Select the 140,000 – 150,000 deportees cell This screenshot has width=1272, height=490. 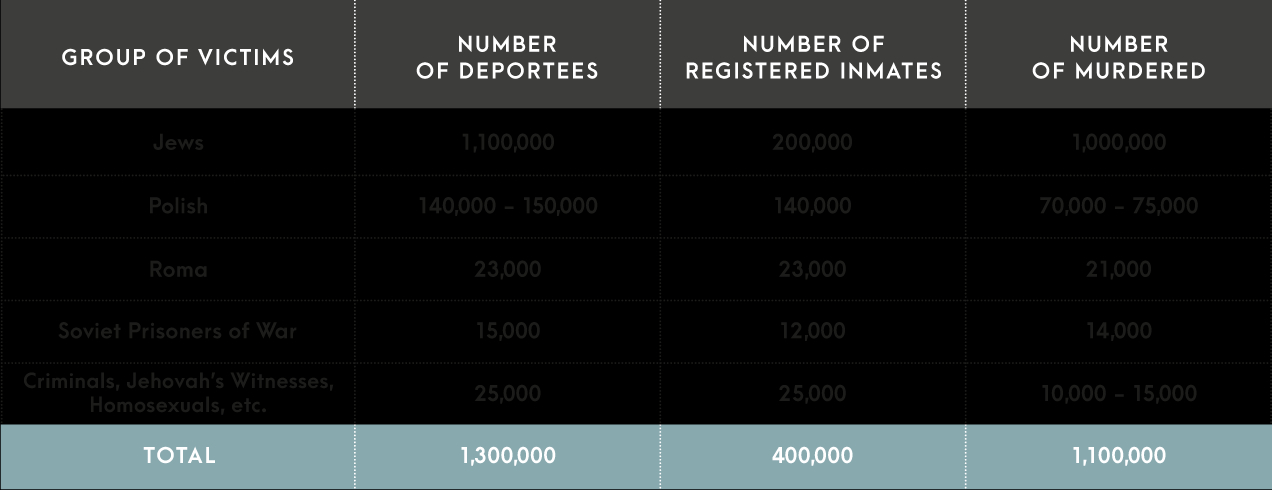coord(507,206)
